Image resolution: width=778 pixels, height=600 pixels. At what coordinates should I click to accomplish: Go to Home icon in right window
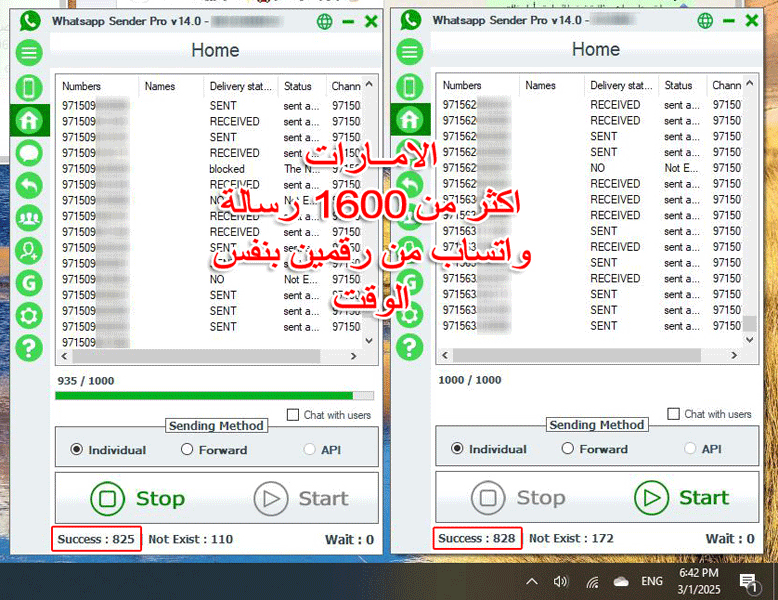pyautogui.click(x=410, y=119)
